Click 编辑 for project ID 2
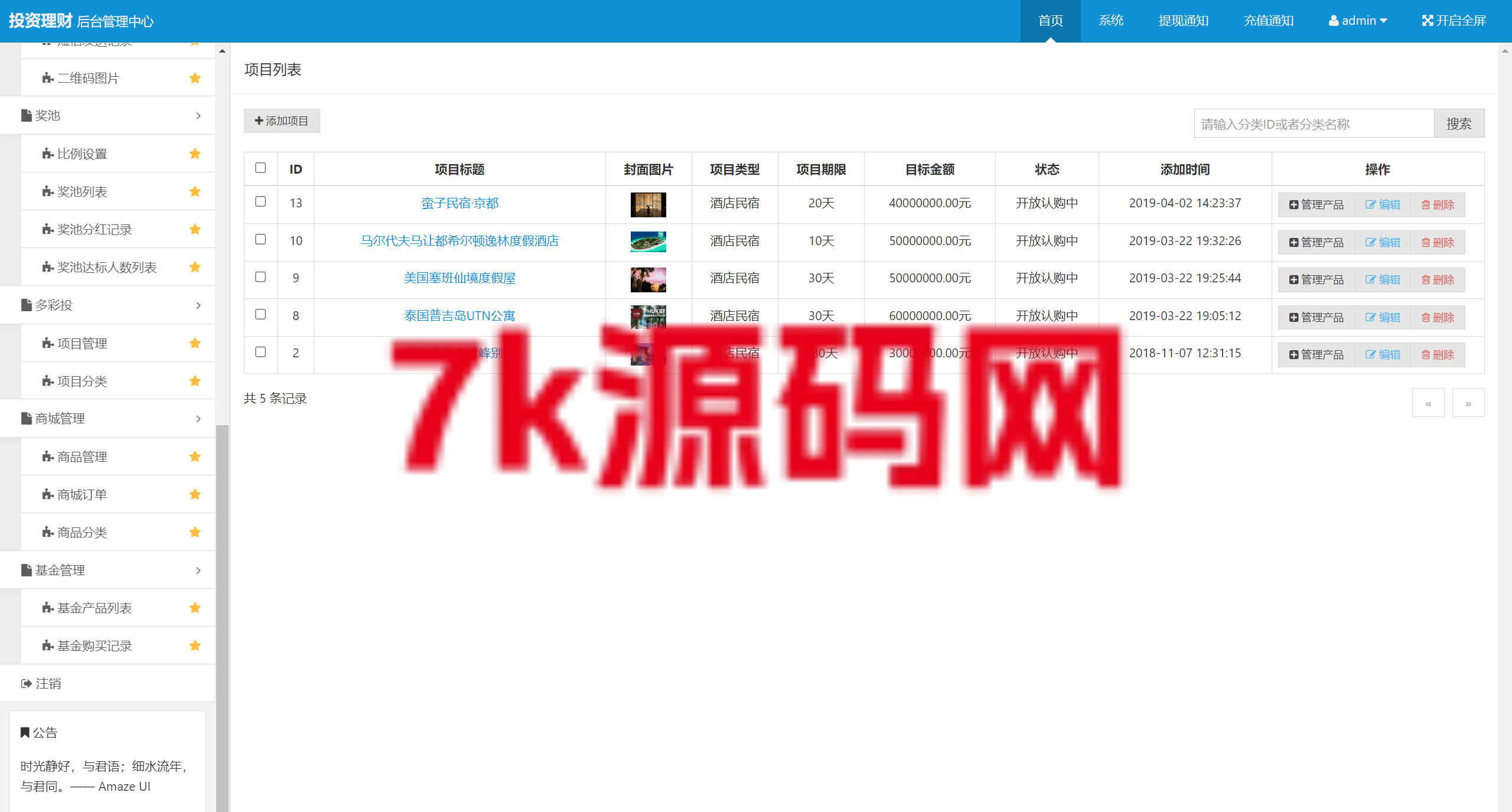The image size is (1512, 812). [x=1383, y=354]
